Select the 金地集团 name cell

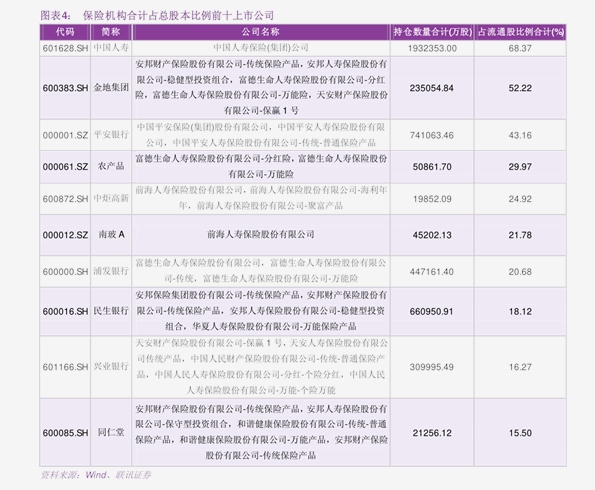[x=111, y=88]
